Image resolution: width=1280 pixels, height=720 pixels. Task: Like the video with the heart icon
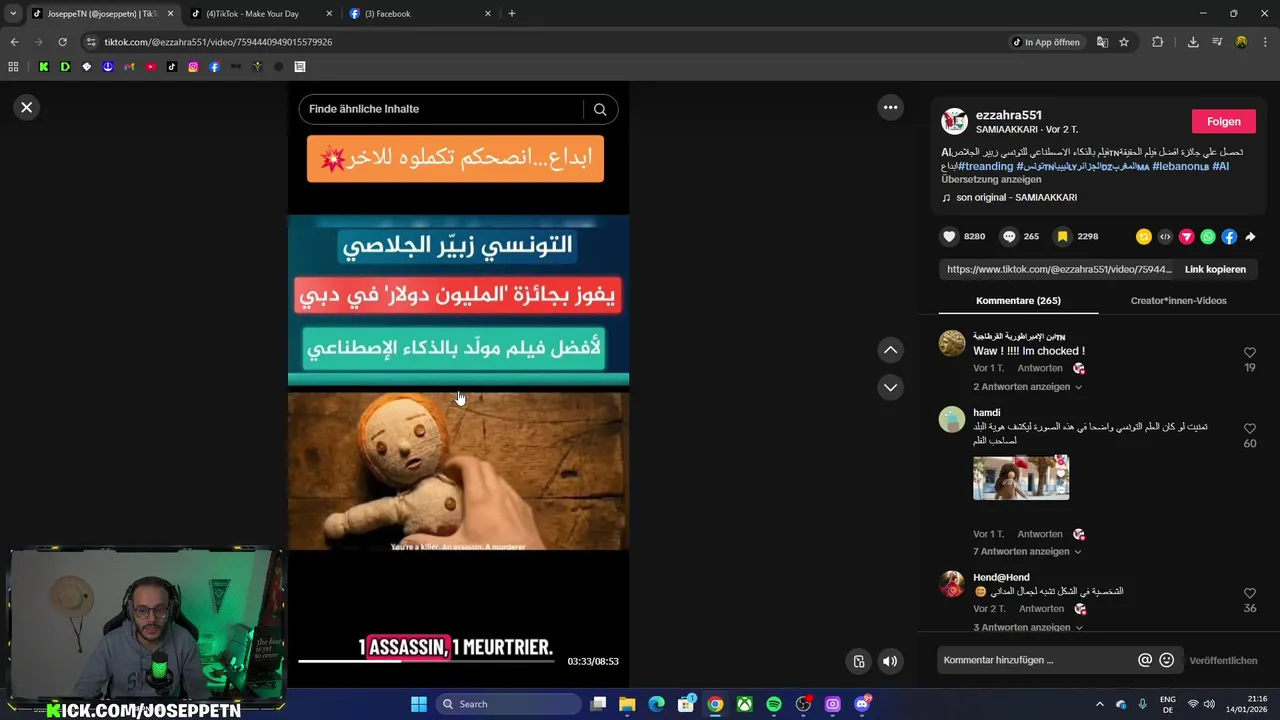(949, 236)
